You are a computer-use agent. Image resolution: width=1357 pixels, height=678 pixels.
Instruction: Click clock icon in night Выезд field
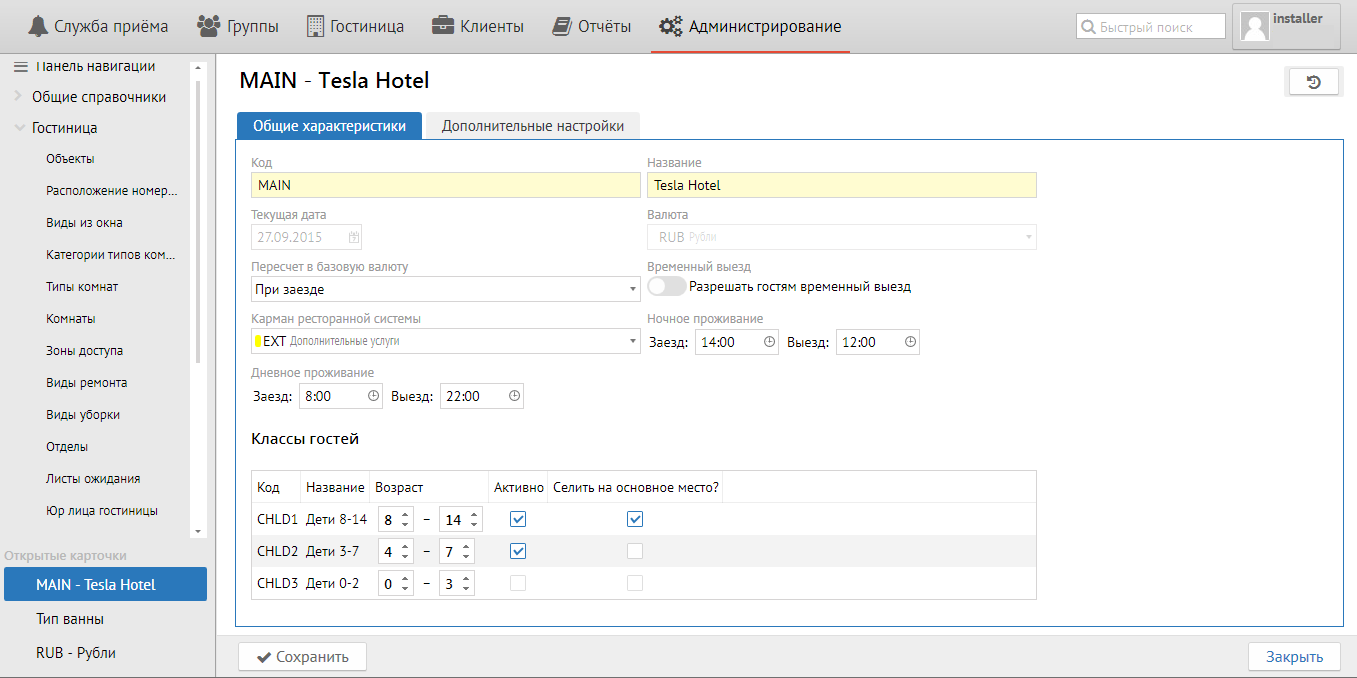click(x=909, y=342)
